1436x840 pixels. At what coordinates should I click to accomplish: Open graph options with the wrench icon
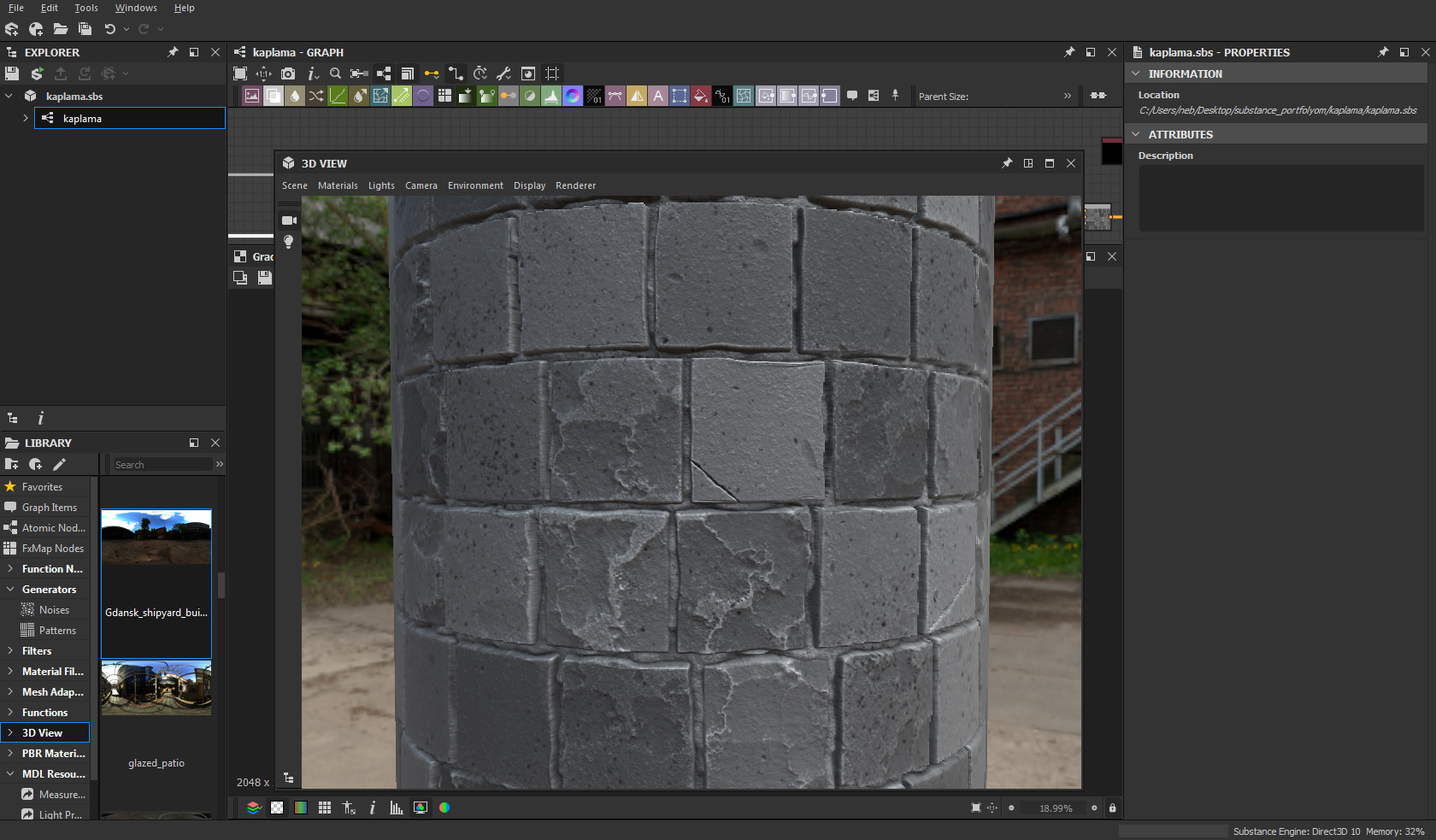click(x=503, y=73)
